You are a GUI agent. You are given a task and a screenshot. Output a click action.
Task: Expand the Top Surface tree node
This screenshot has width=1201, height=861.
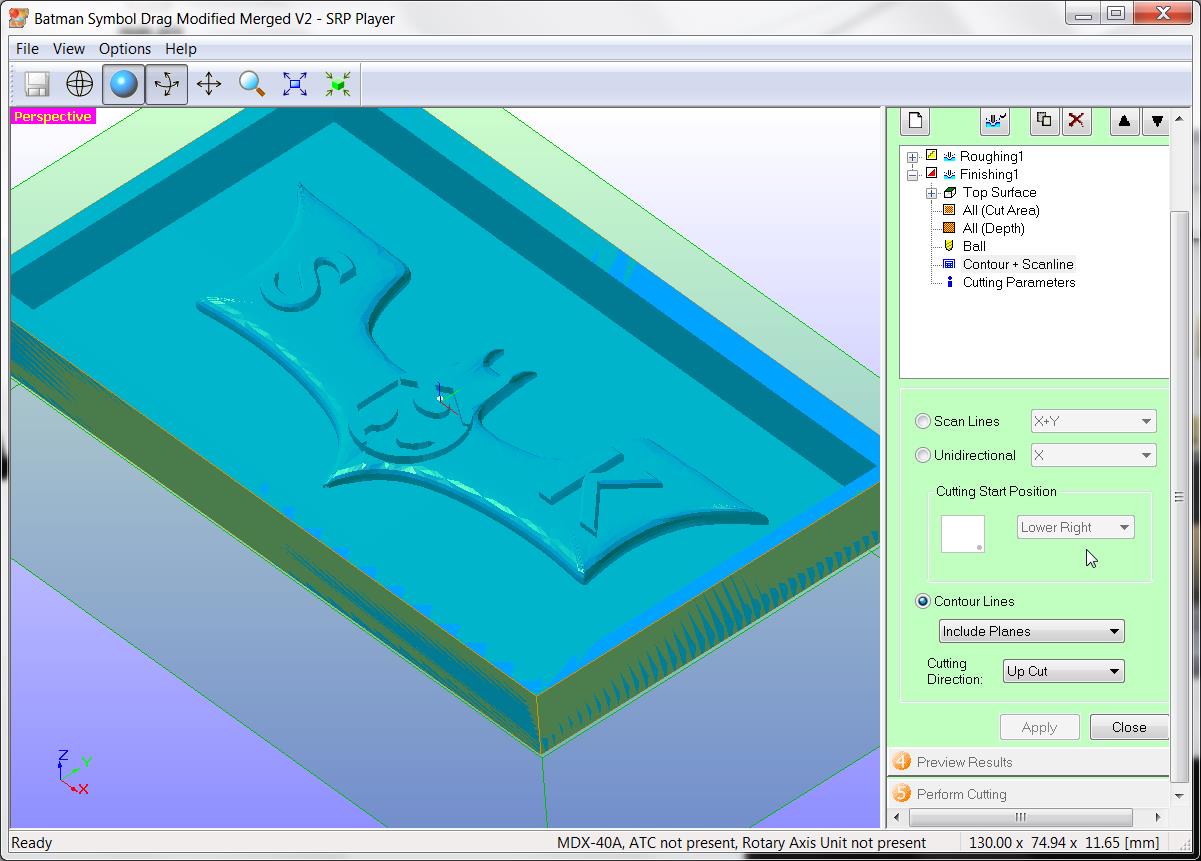click(931, 193)
